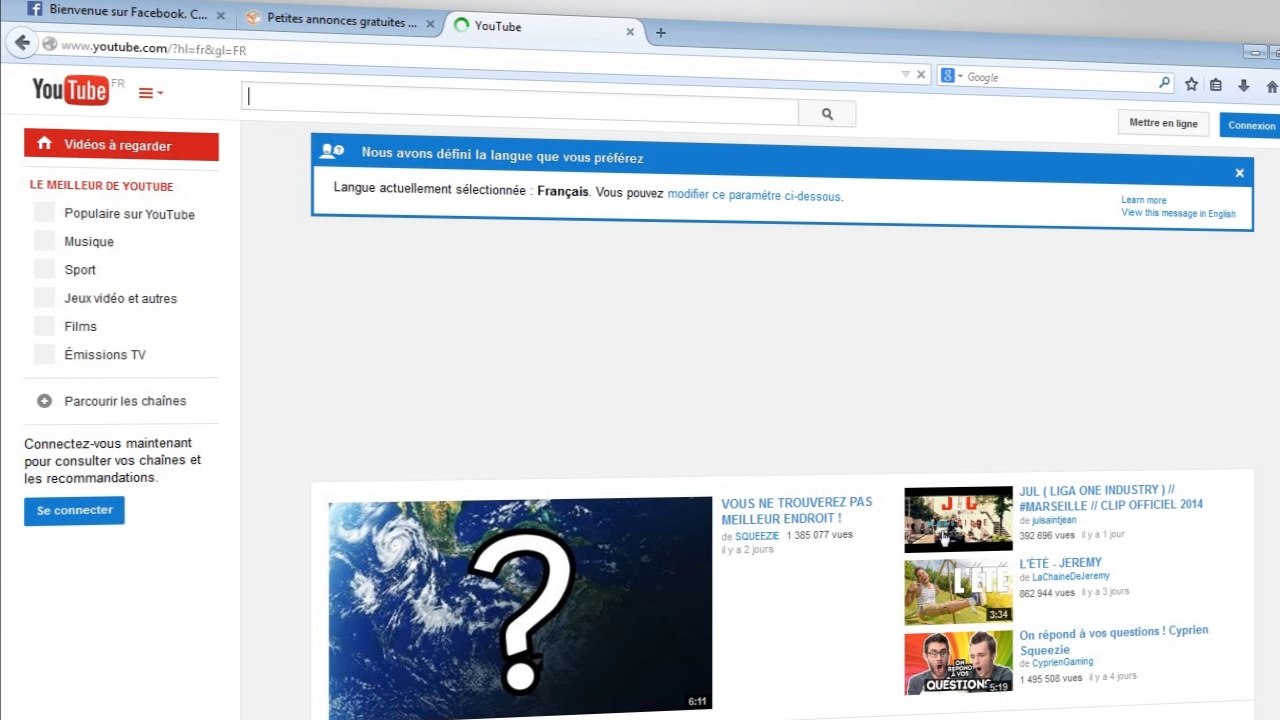Stop loading with the address bar X
This screenshot has height=720, width=1280.
[x=921, y=74]
